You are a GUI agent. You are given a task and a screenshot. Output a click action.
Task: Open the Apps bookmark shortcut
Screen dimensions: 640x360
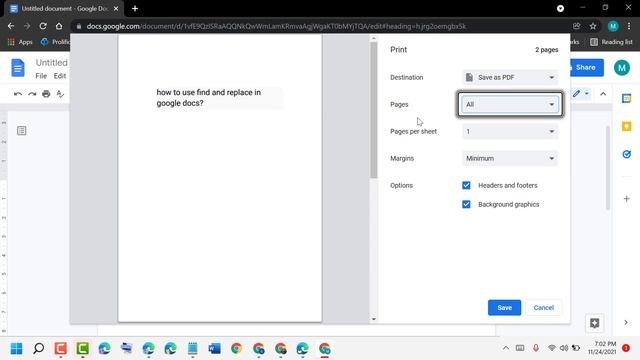20,42
